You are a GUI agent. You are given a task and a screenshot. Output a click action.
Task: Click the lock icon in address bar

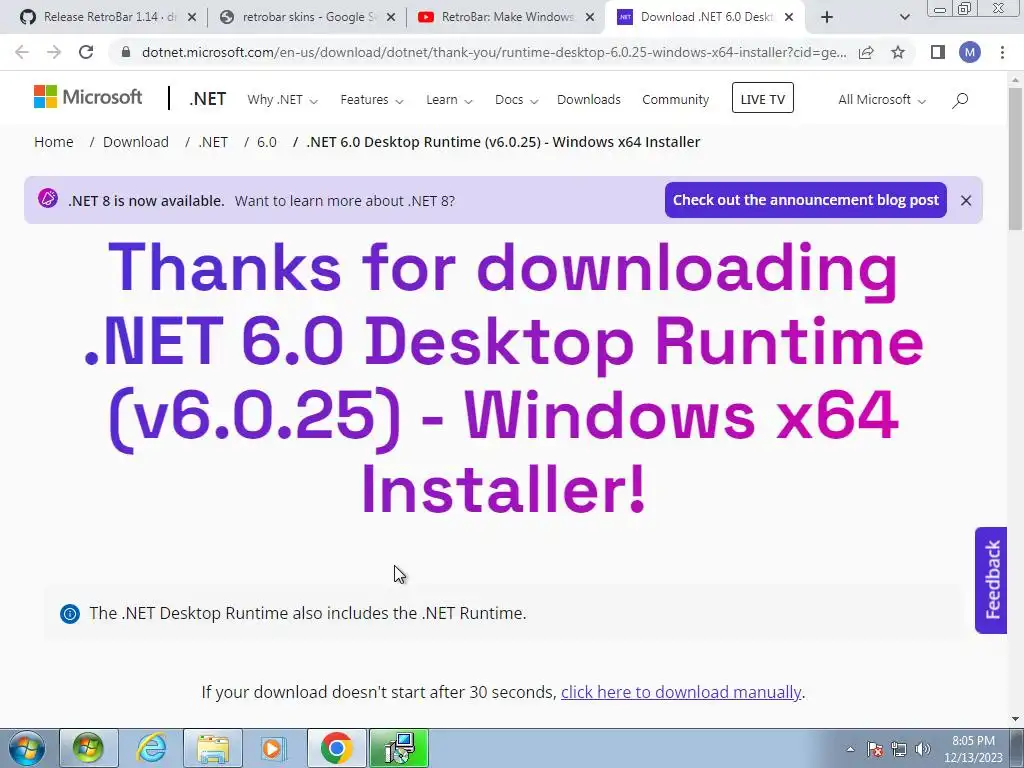pos(126,52)
